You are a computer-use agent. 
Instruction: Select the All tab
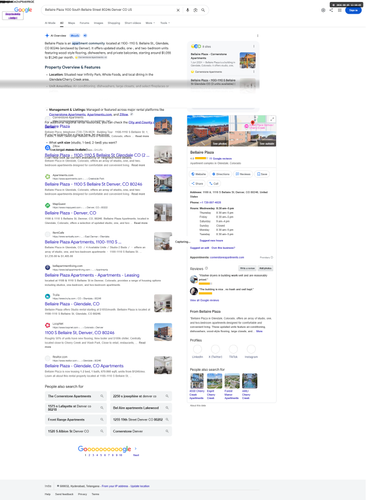[x=62, y=23]
